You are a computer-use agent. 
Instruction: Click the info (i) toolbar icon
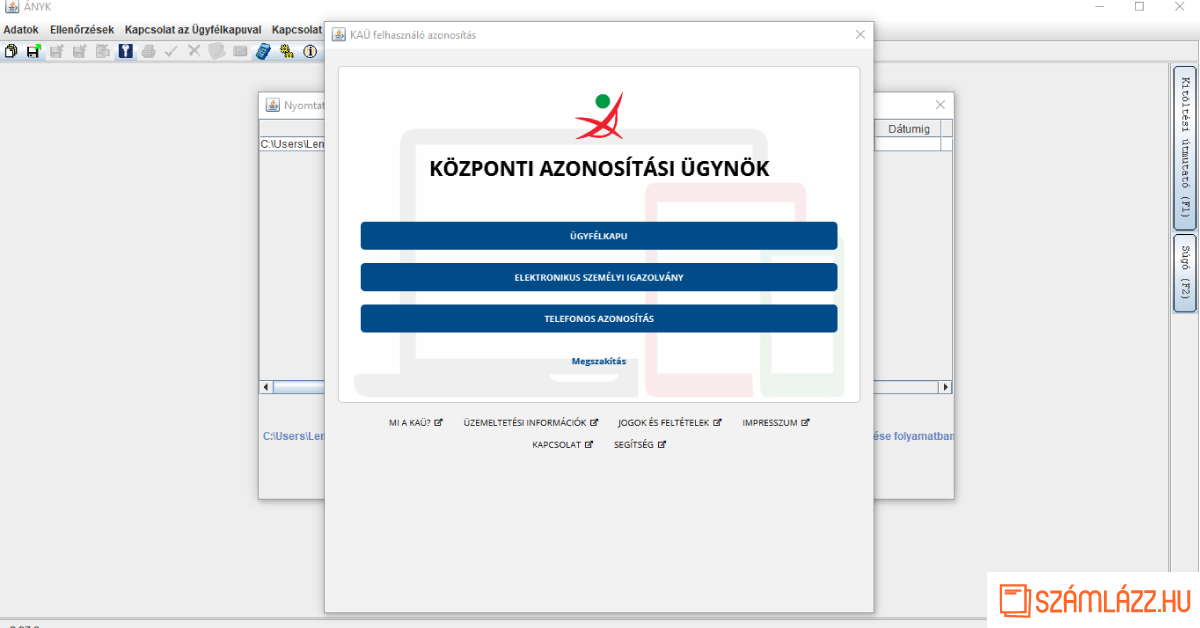point(310,51)
